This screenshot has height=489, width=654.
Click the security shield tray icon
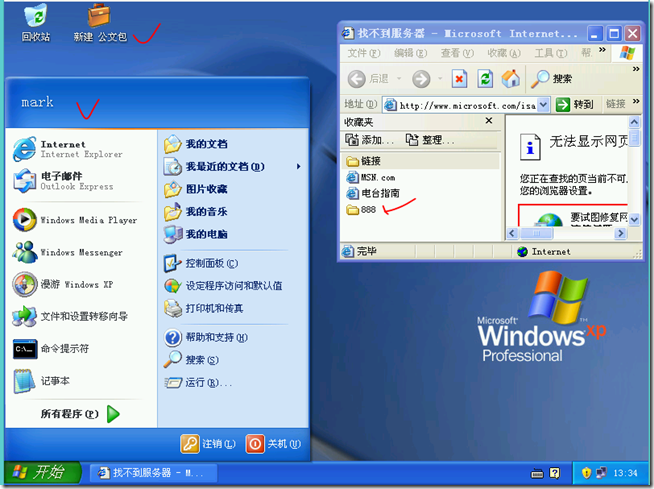(x=586, y=473)
